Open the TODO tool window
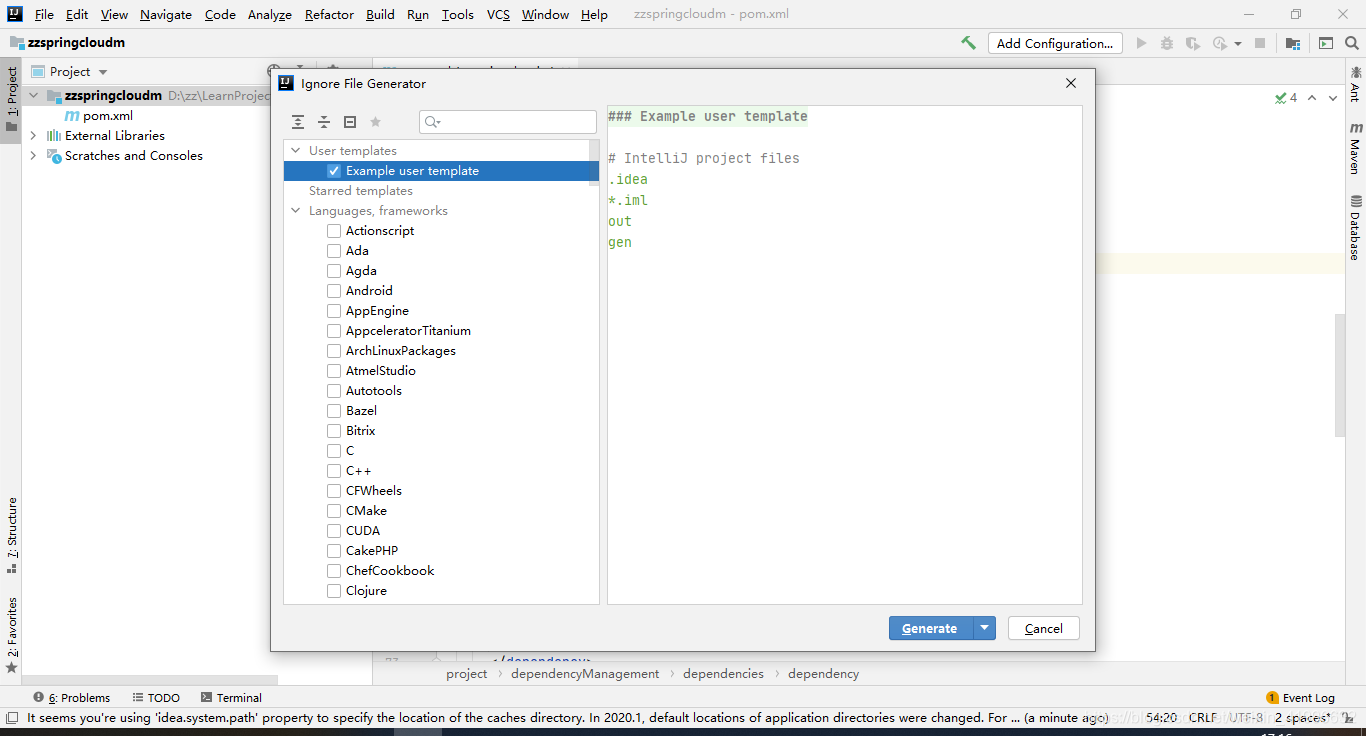Image resolution: width=1366 pixels, height=736 pixels. (x=156, y=698)
